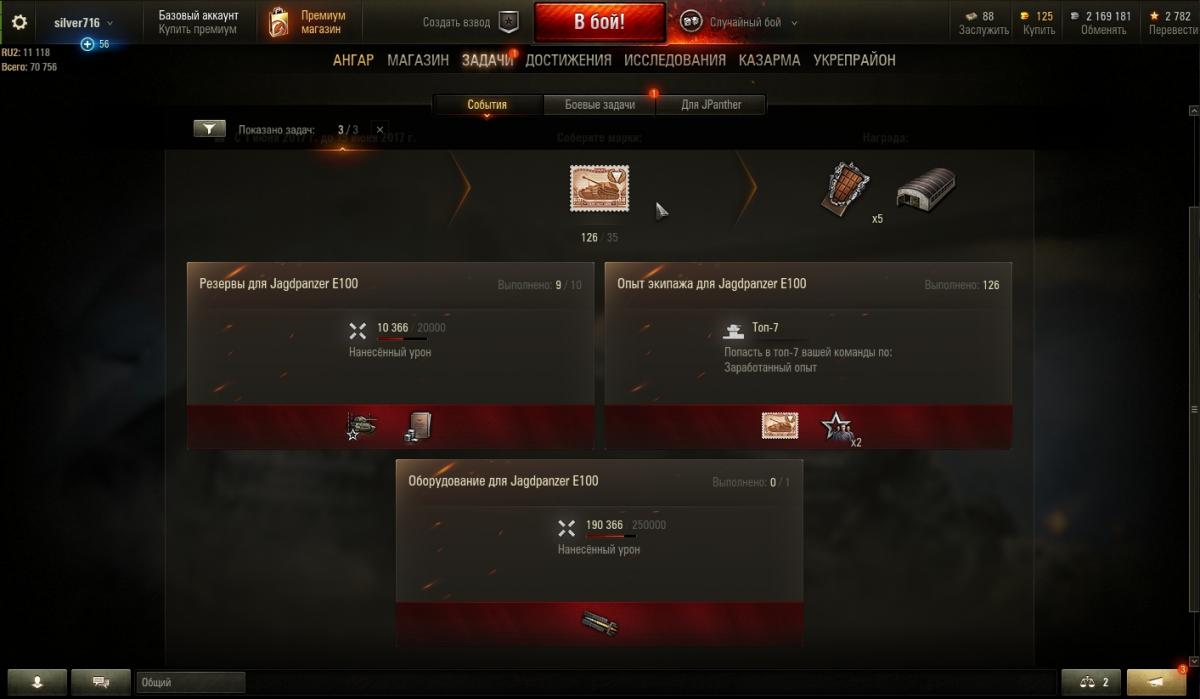1200x699 pixels.
Task: Click the platoon creation star icon
Action: [x=509, y=22]
